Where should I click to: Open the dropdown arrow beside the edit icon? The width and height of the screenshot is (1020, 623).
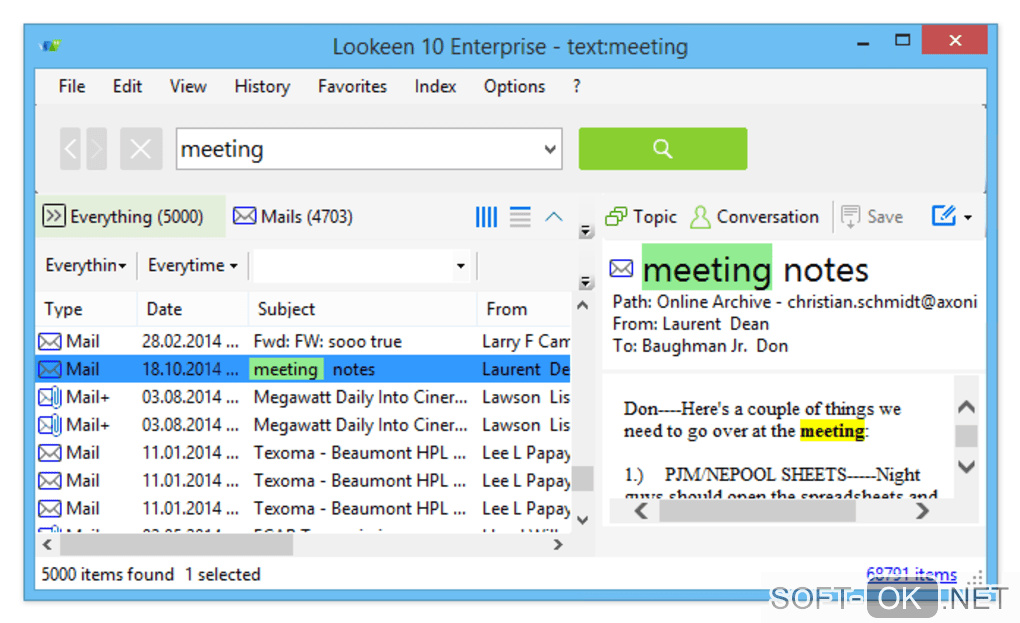968,217
